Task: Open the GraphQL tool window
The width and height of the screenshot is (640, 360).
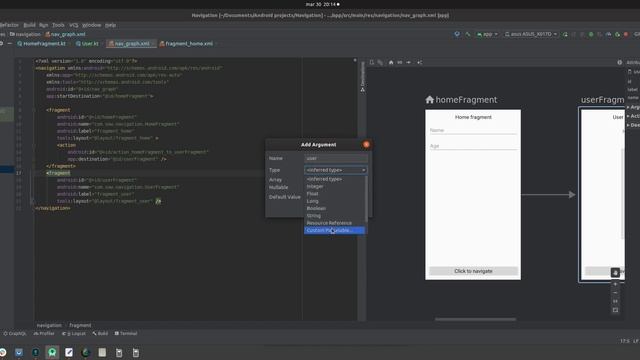Action: click(x=15, y=333)
